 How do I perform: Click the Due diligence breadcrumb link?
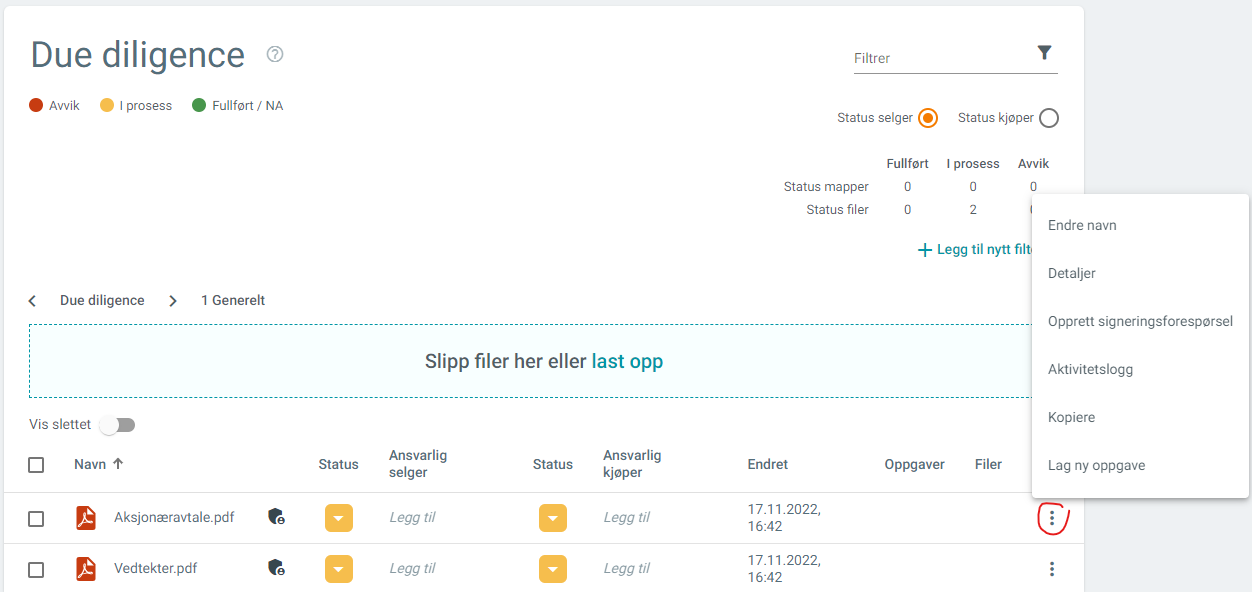tap(102, 301)
